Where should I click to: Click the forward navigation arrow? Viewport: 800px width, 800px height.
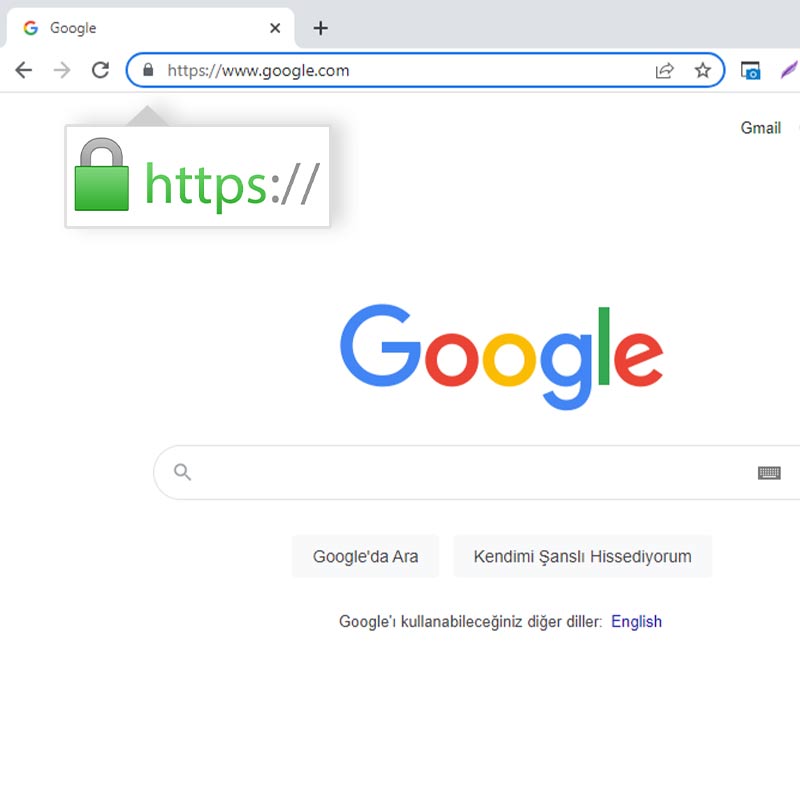pyautogui.click(x=62, y=70)
